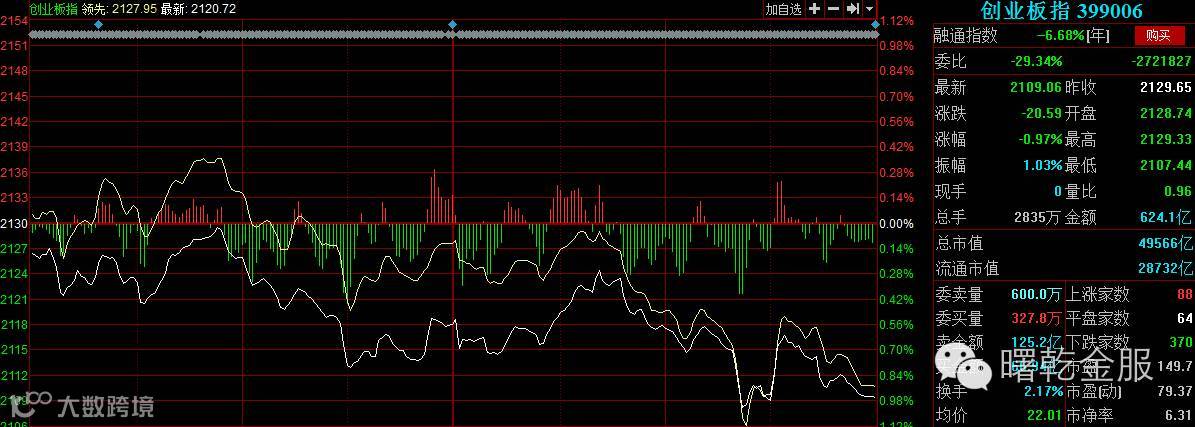The width and height of the screenshot is (1195, 427).
Task: Click the 2139 price axis label
Action: (14, 146)
